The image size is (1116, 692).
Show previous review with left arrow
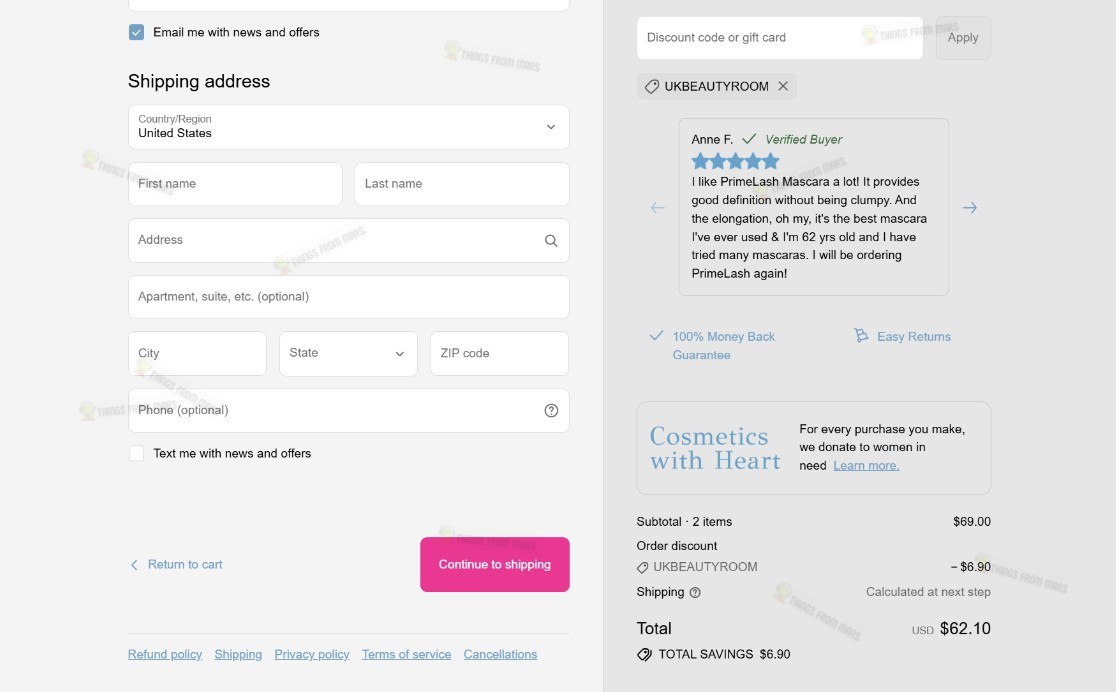coord(658,208)
